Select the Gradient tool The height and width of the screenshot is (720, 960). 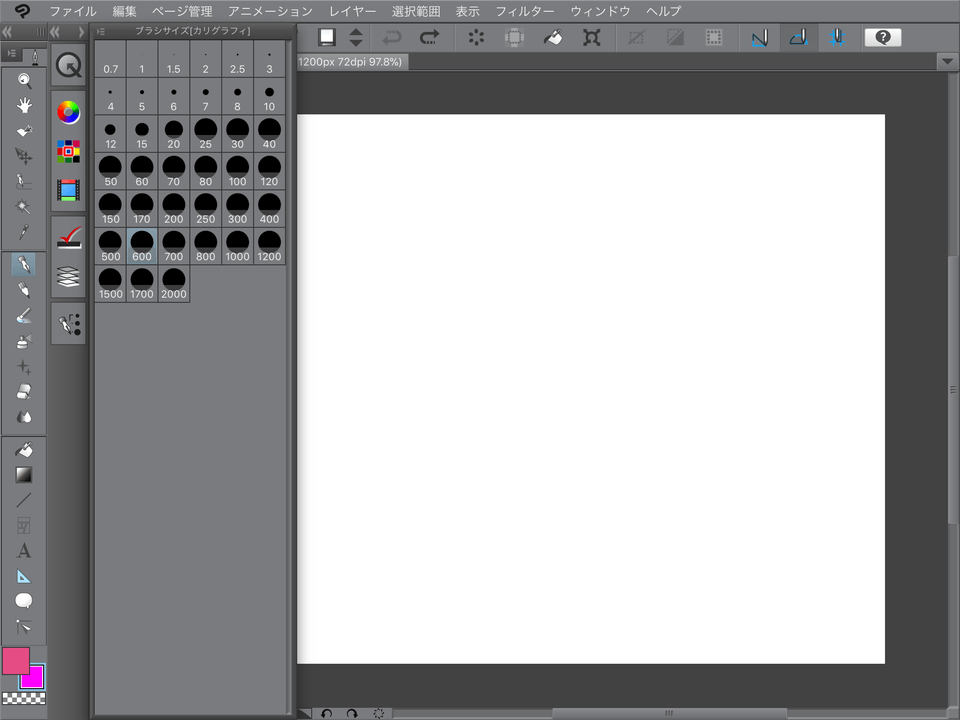pos(24,475)
